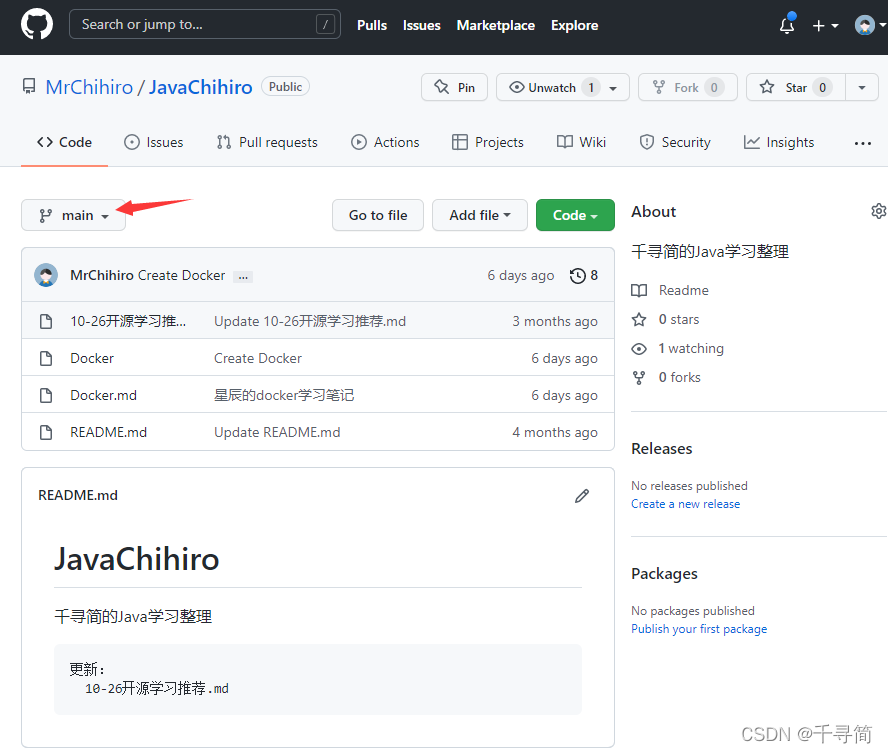Open Explore in header
The image size is (888, 753).
click(574, 25)
